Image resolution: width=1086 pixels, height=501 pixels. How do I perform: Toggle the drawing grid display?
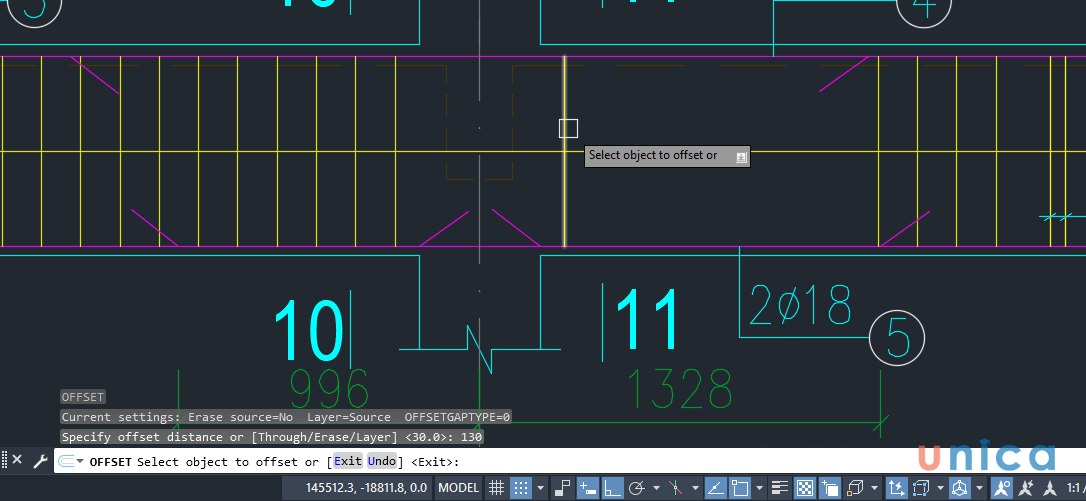coord(496,488)
